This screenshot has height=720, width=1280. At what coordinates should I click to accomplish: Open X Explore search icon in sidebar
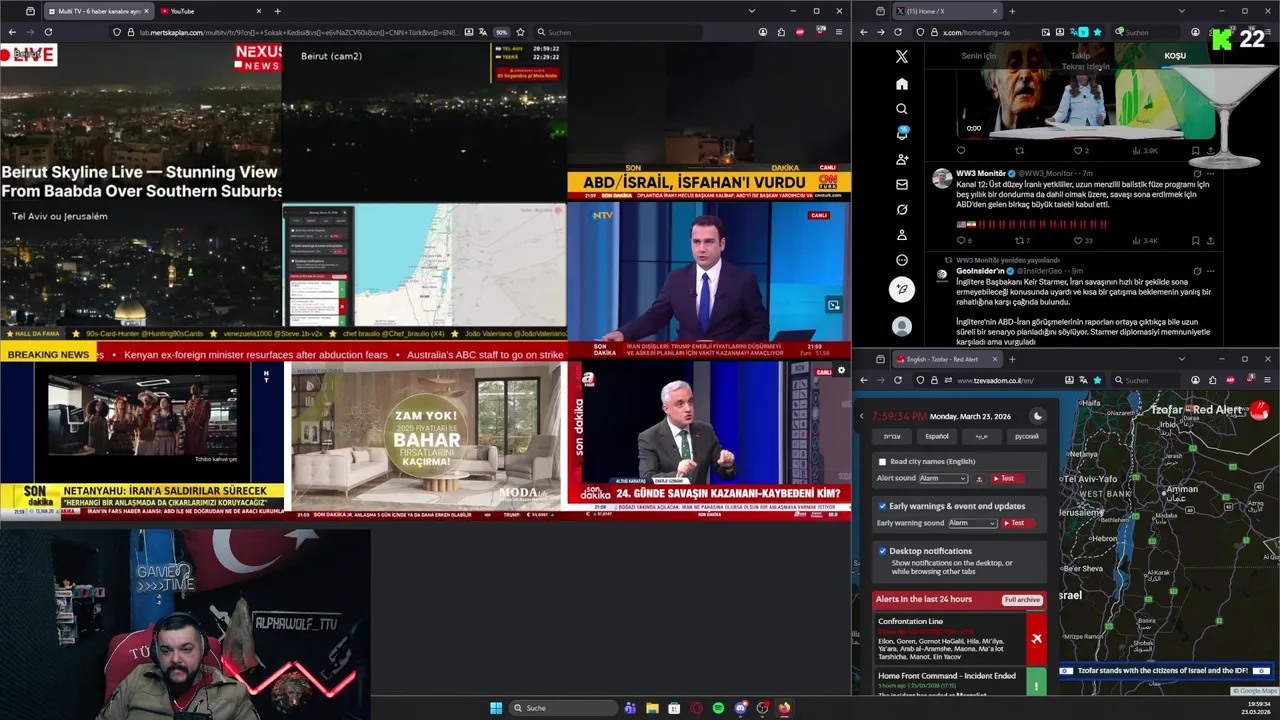tap(901, 109)
